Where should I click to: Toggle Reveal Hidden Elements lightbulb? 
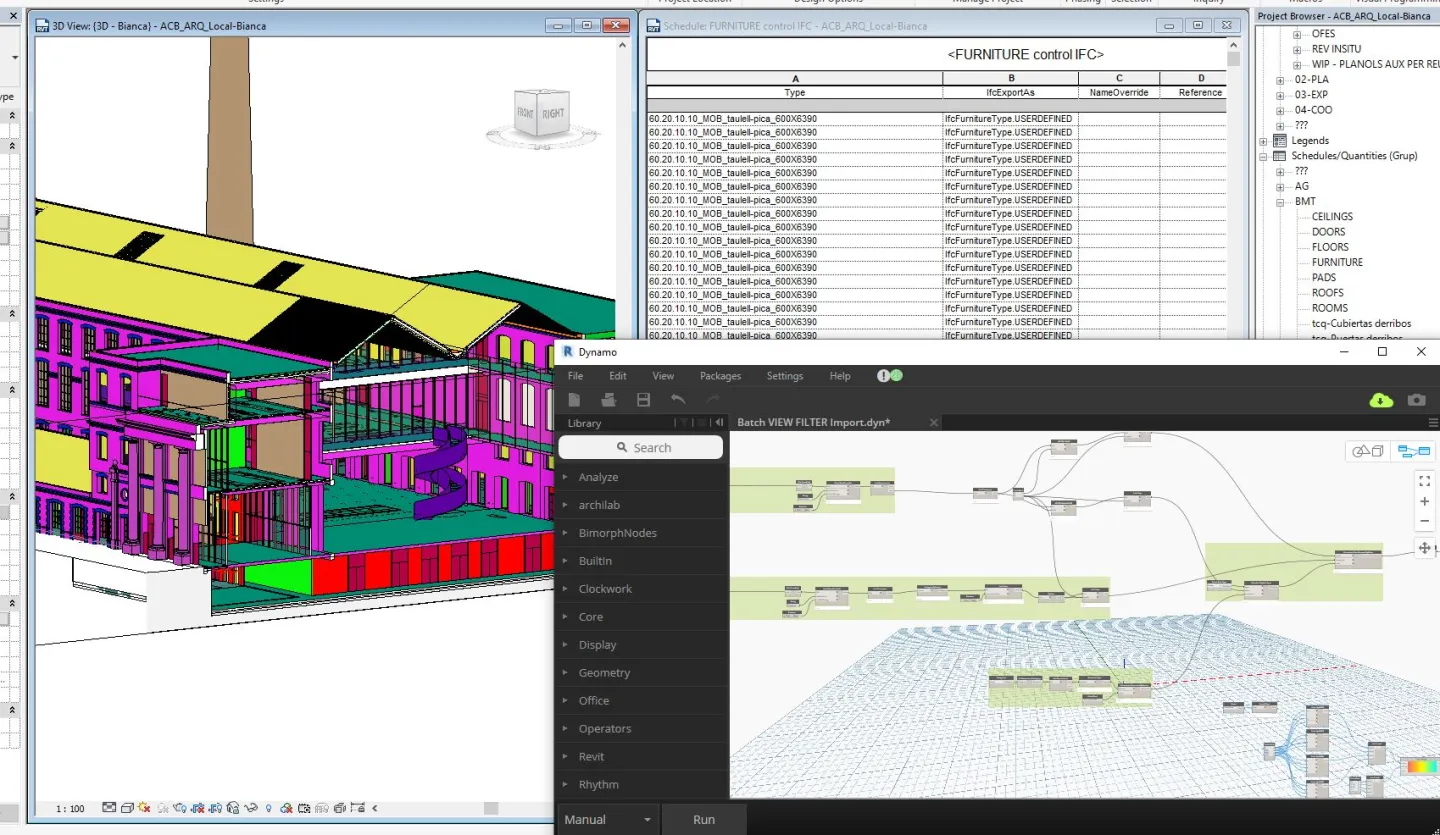pyautogui.click(x=268, y=808)
